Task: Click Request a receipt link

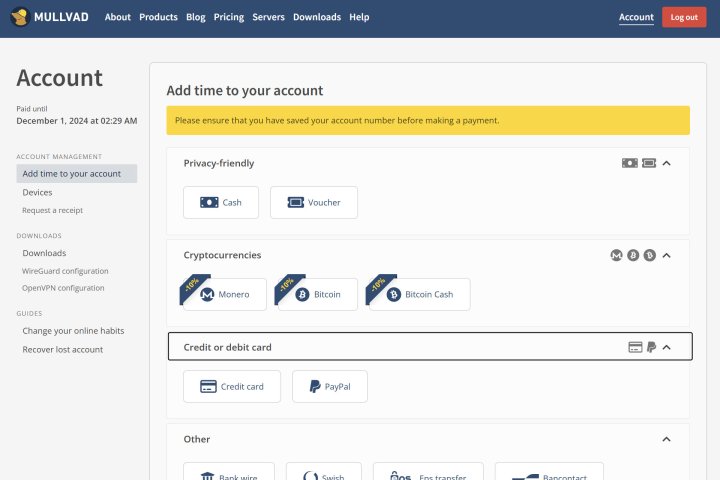Action: (x=52, y=210)
